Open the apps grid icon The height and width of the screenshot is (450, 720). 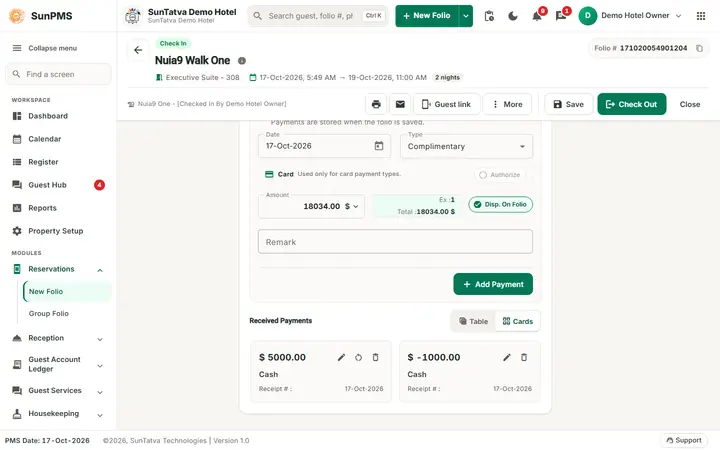[701, 16]
